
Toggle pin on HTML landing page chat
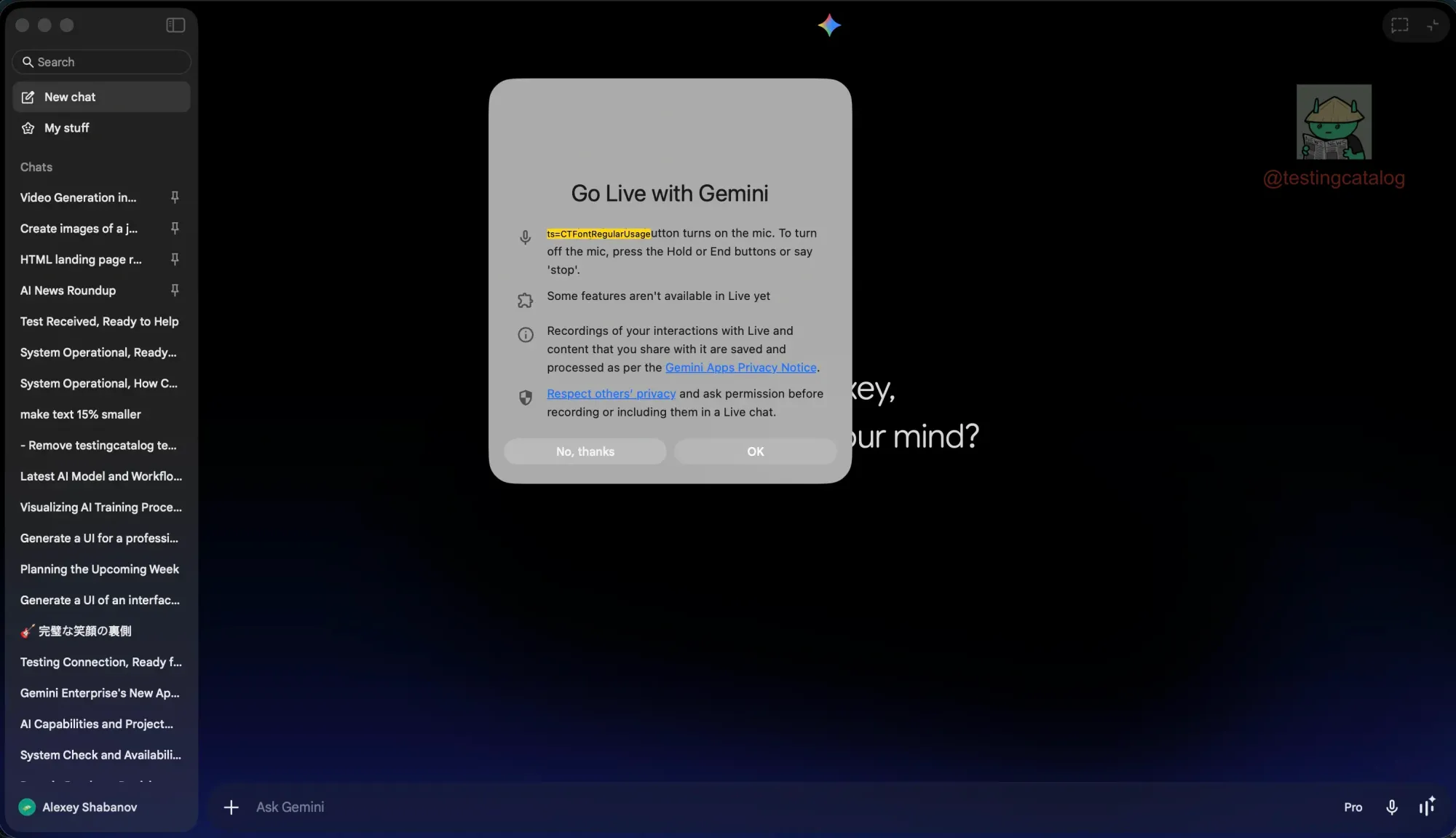coord(175,259)
